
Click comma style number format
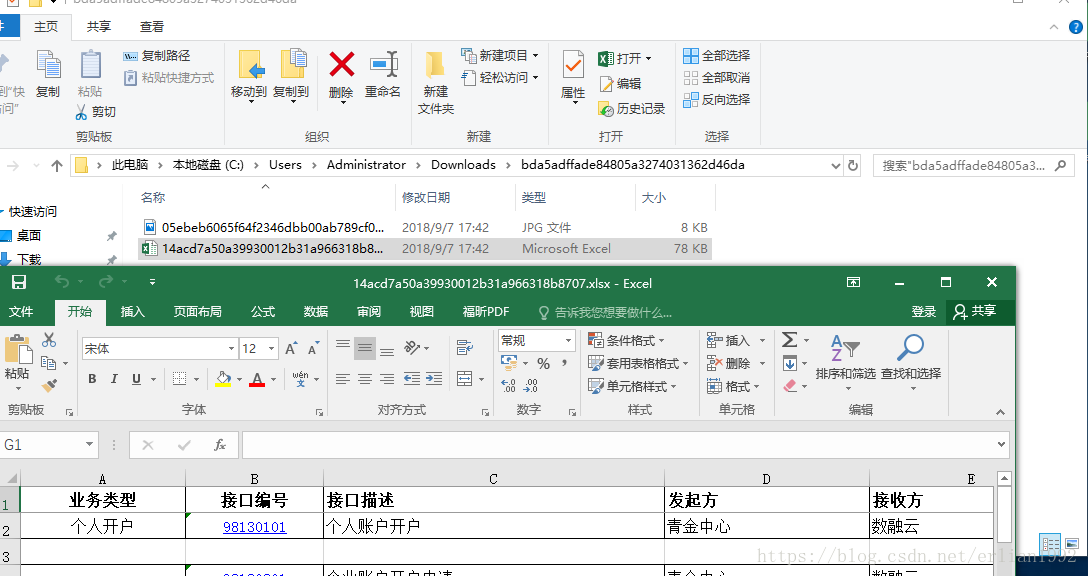click(565, 363)
